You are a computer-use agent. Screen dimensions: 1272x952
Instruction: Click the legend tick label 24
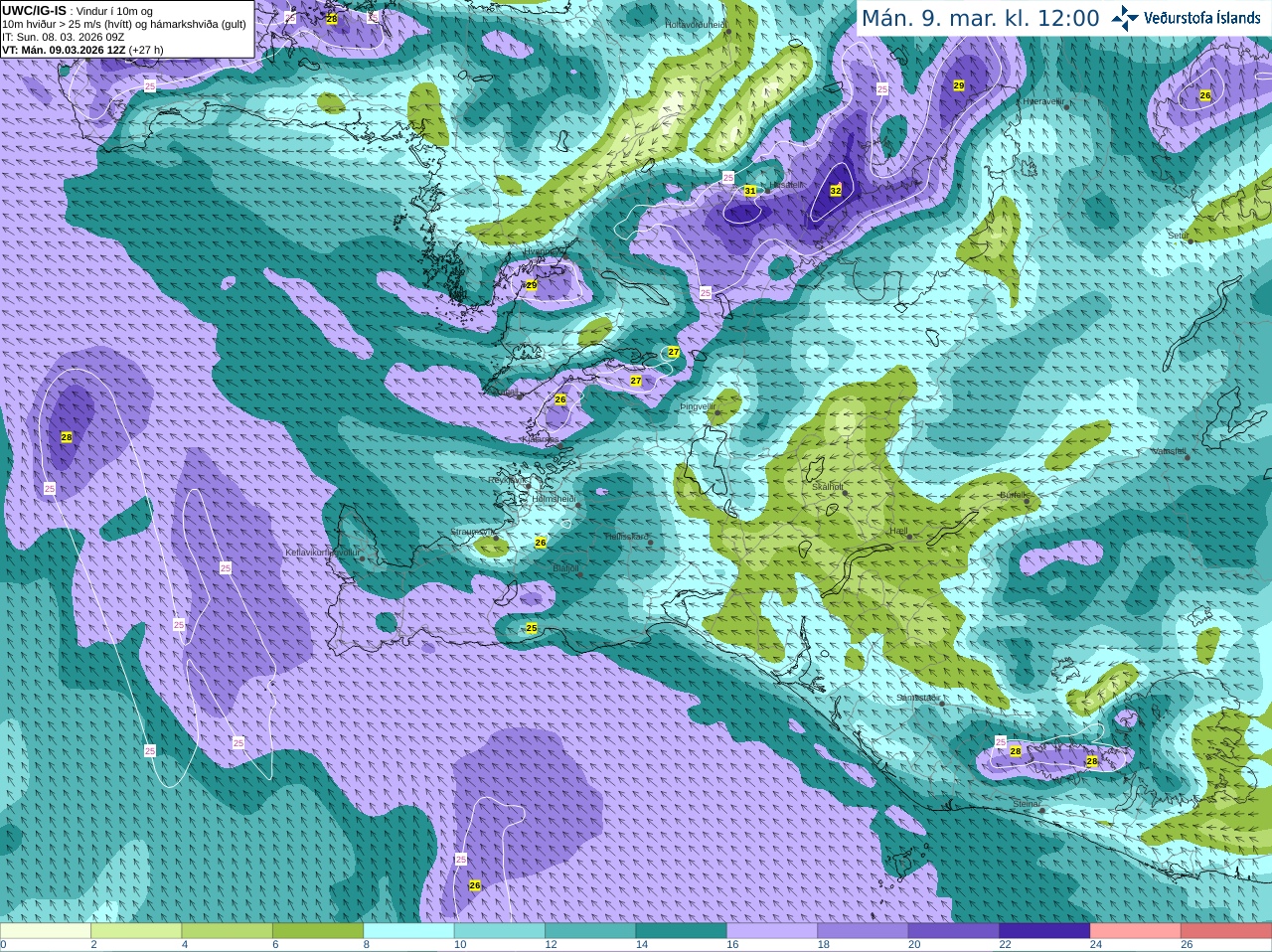[1096, 945]
